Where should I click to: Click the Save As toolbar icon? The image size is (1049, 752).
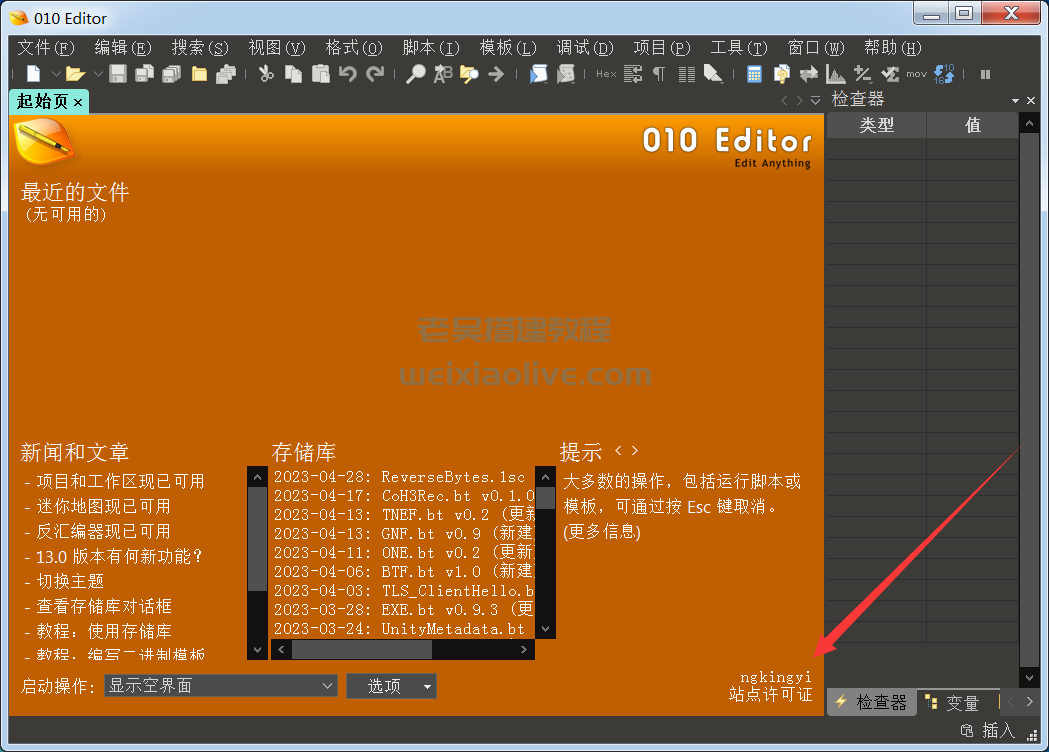click(145, 74)
